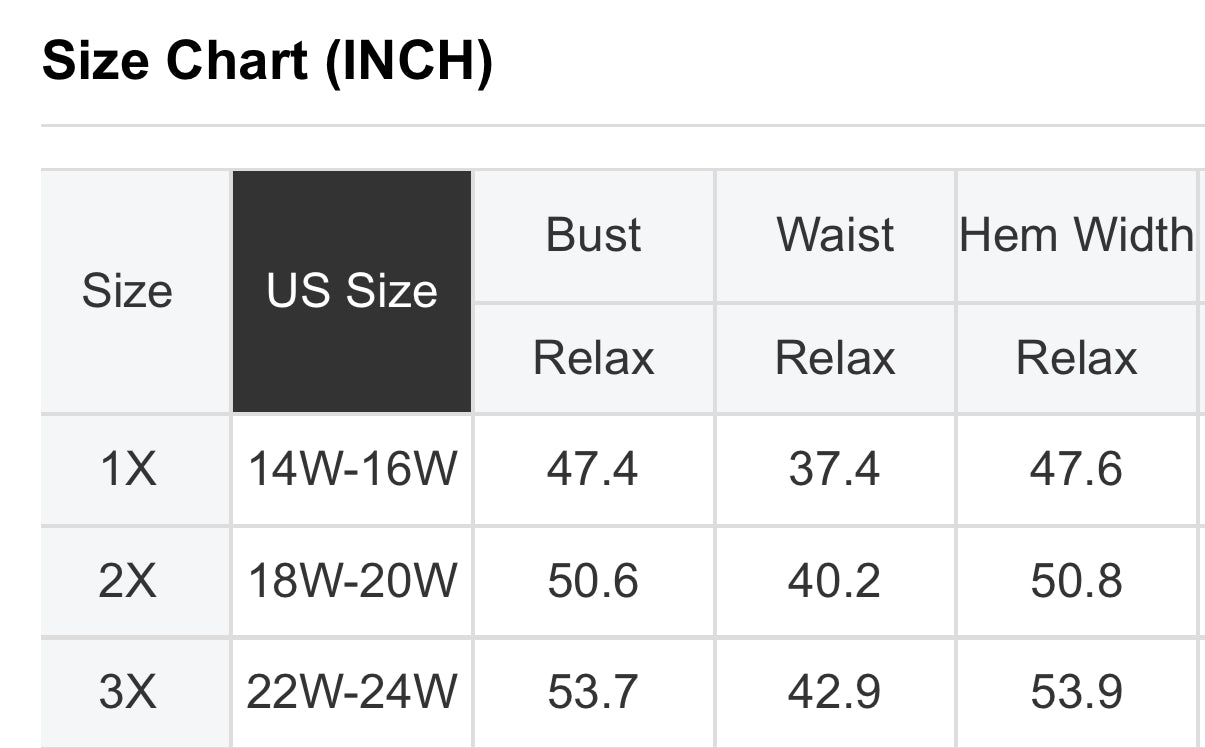Click the Waist column header
Screen dimensions: 1205x748
pos(835,236)
